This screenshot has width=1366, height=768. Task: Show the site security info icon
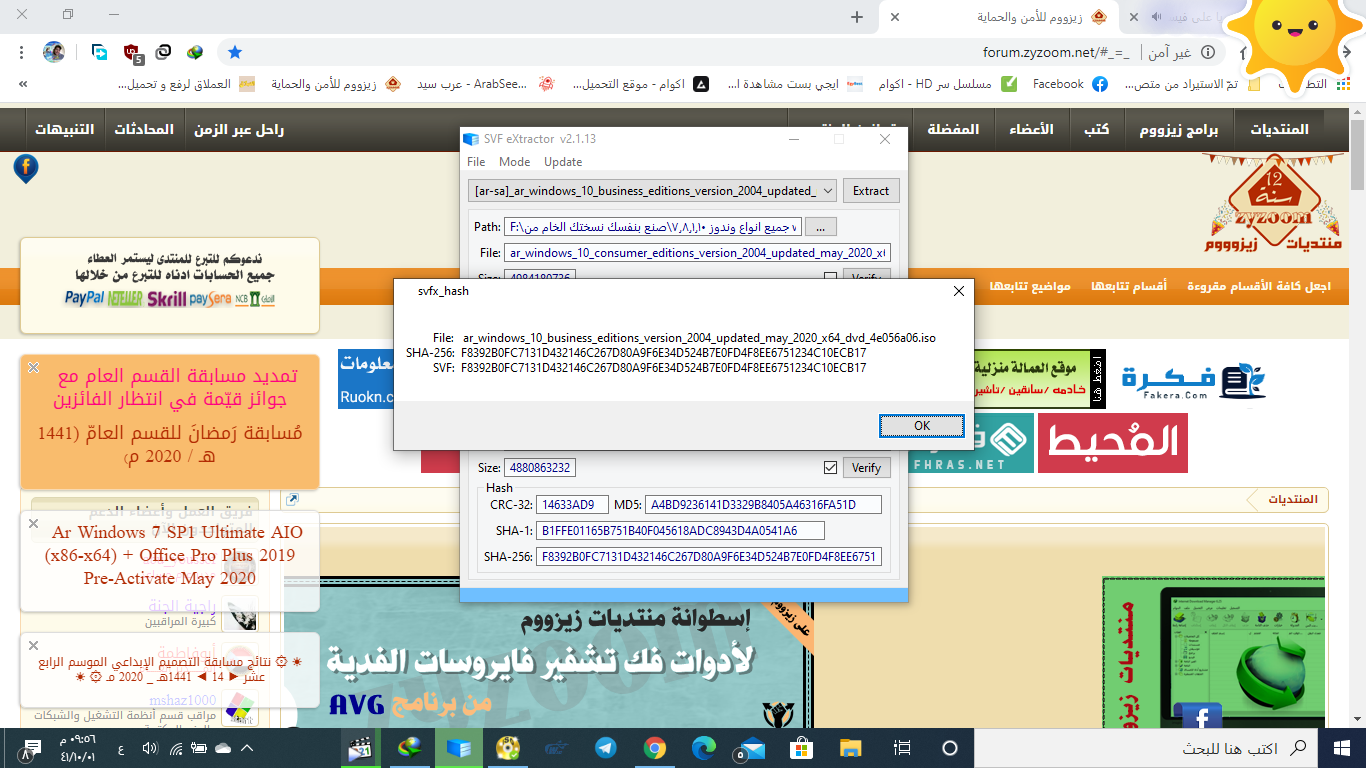tap(1208, 52)
